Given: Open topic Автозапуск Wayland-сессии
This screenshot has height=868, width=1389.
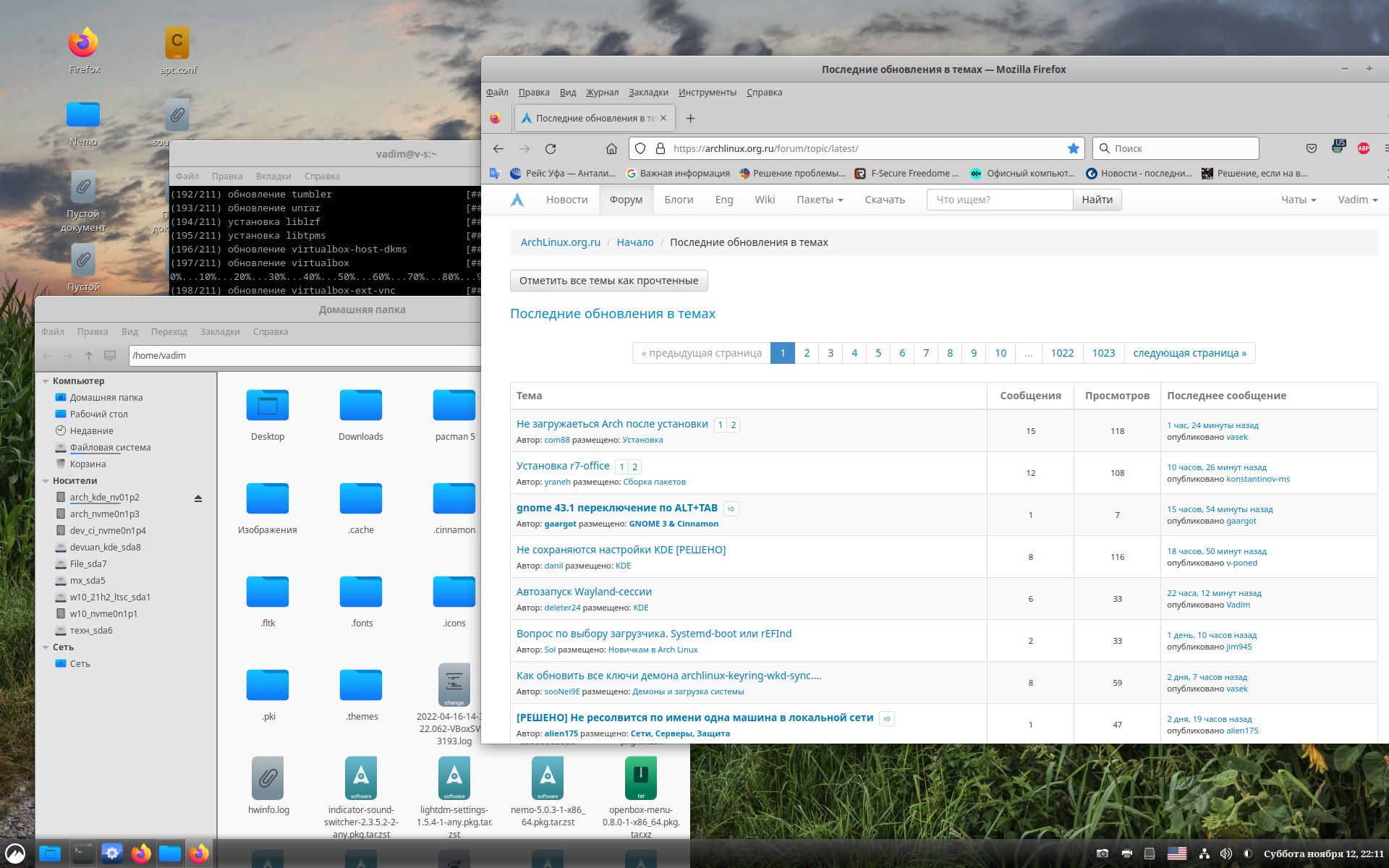Looking at the screenshot, I should [584, 592].
